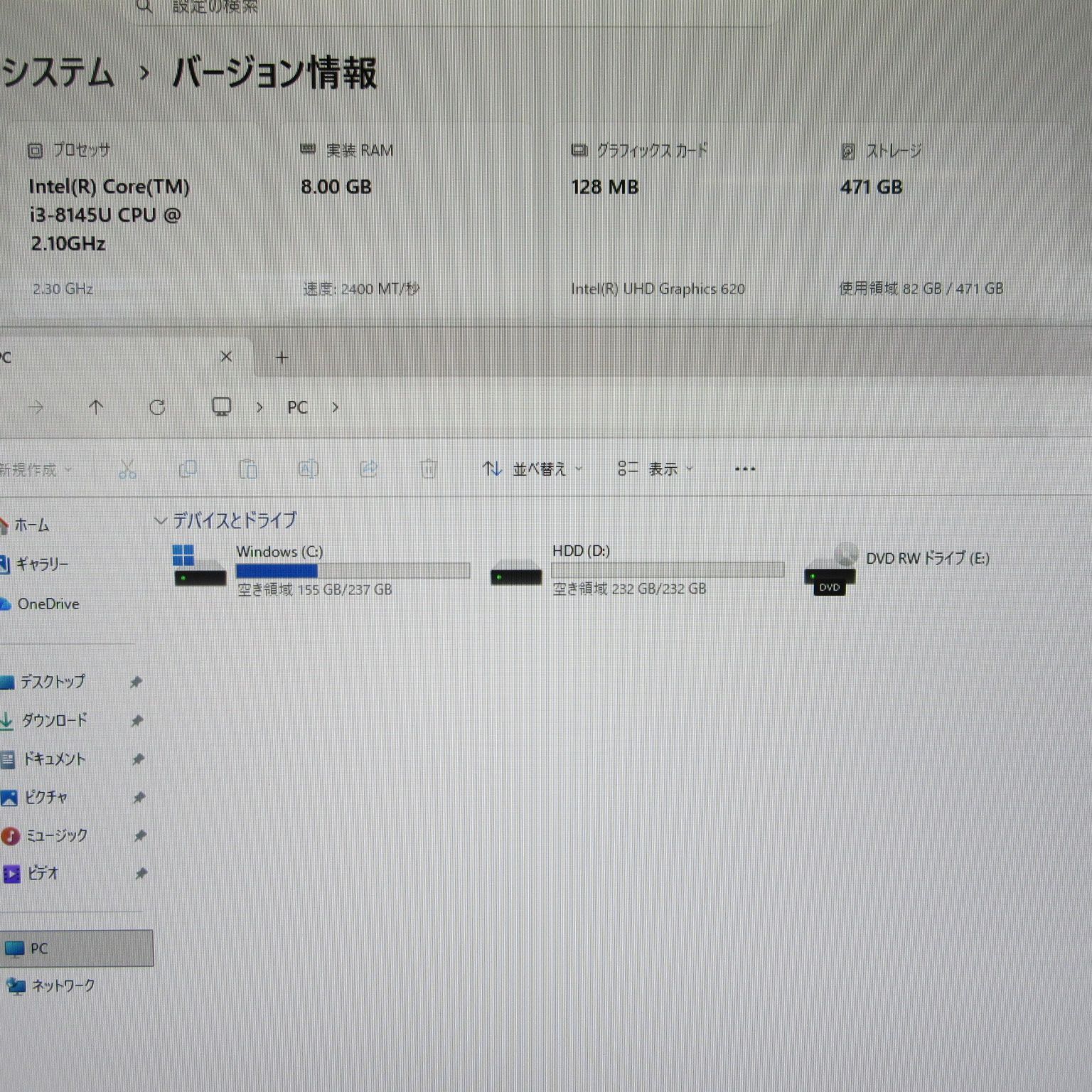Screen dimensions: 1092x1092
Task: Click the search magnifier in Settings
Action: [x=144, y=6]
